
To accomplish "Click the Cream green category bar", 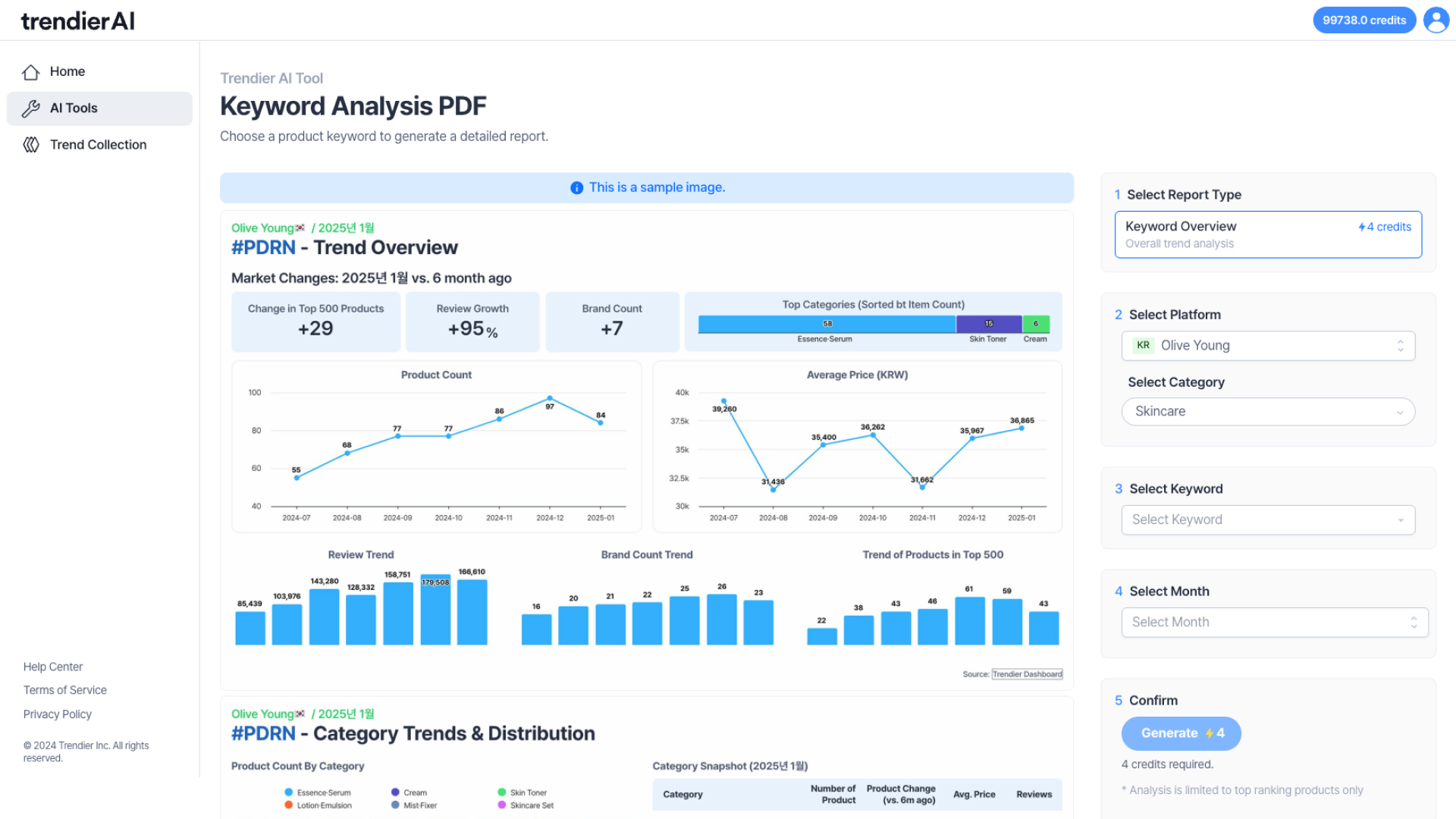I will (x=1036, y=324).
